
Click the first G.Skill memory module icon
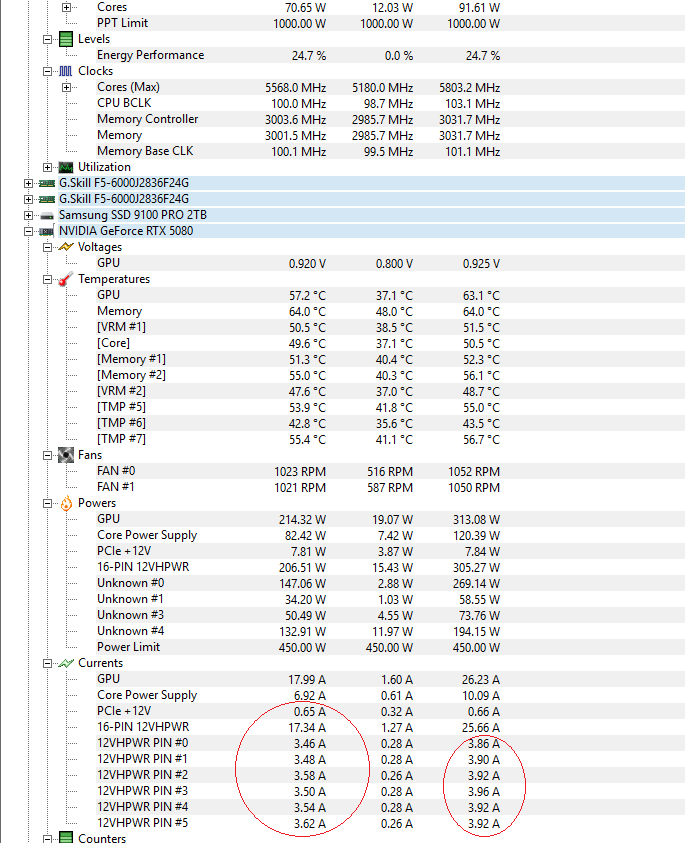(47, 183)
